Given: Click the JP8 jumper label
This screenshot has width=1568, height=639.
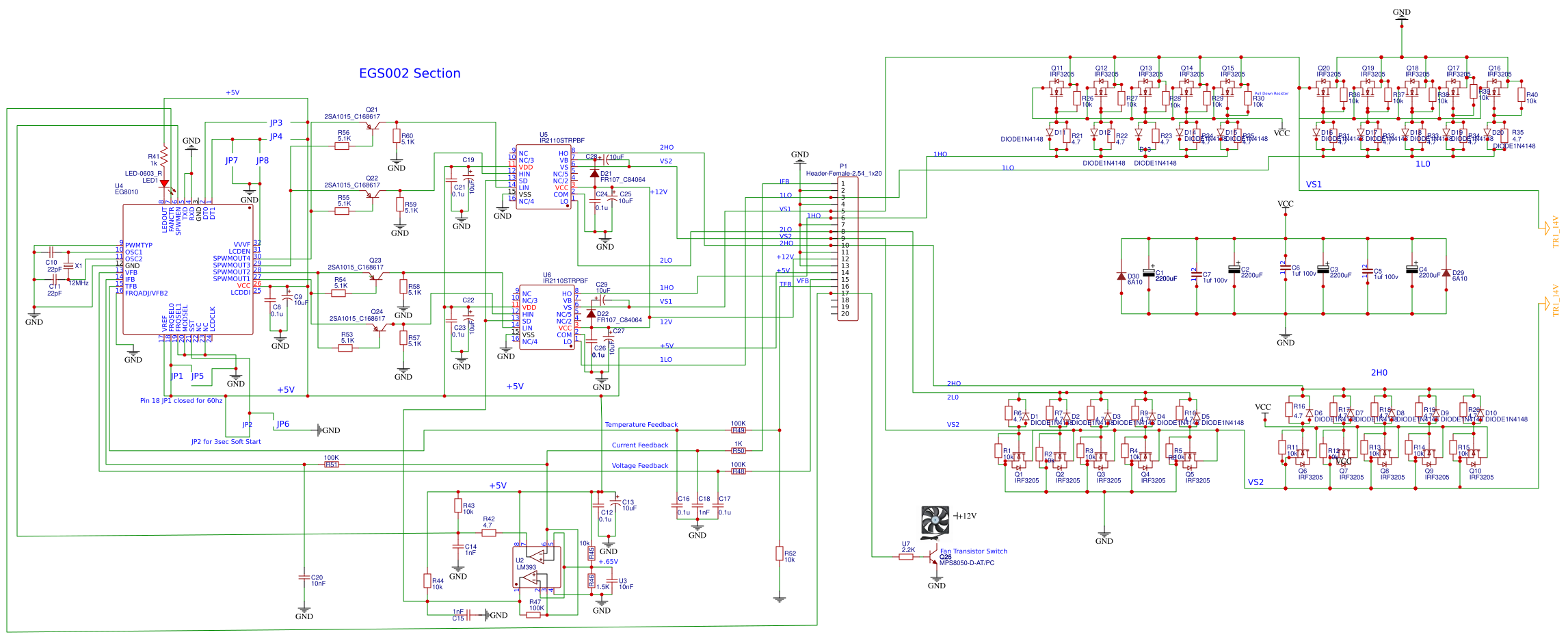Looking at the screenshot, I should tap(263, 160).
